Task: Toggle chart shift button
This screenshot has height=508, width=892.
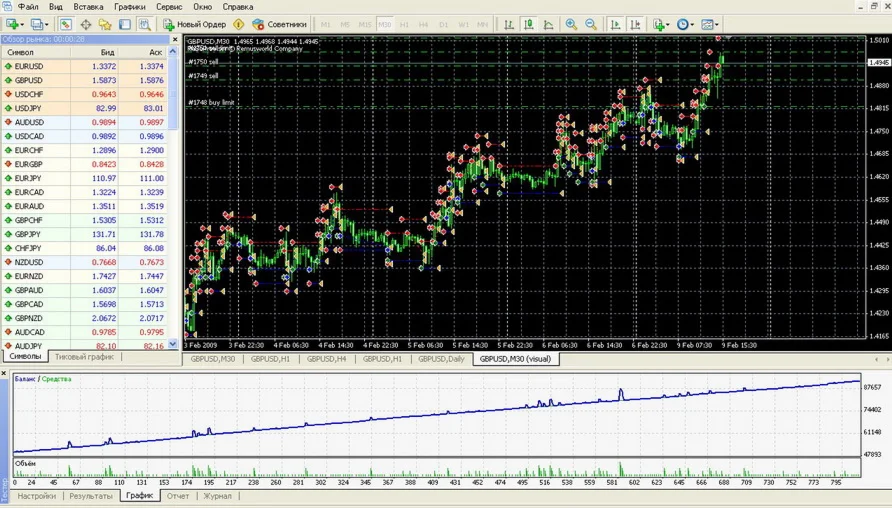Action: tap(635, 24)
